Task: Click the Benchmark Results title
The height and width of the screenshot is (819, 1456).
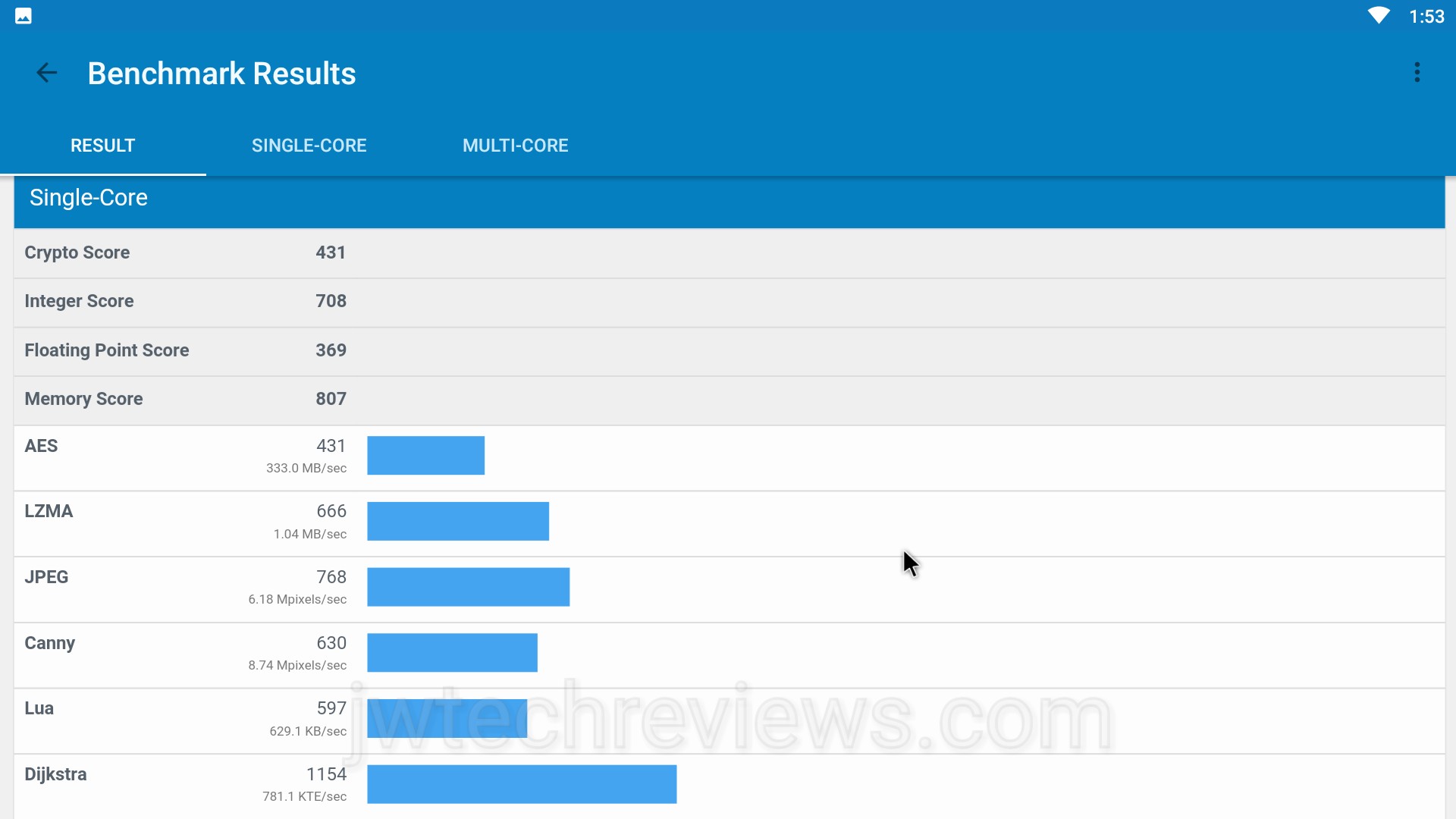Action: point(221,74)
